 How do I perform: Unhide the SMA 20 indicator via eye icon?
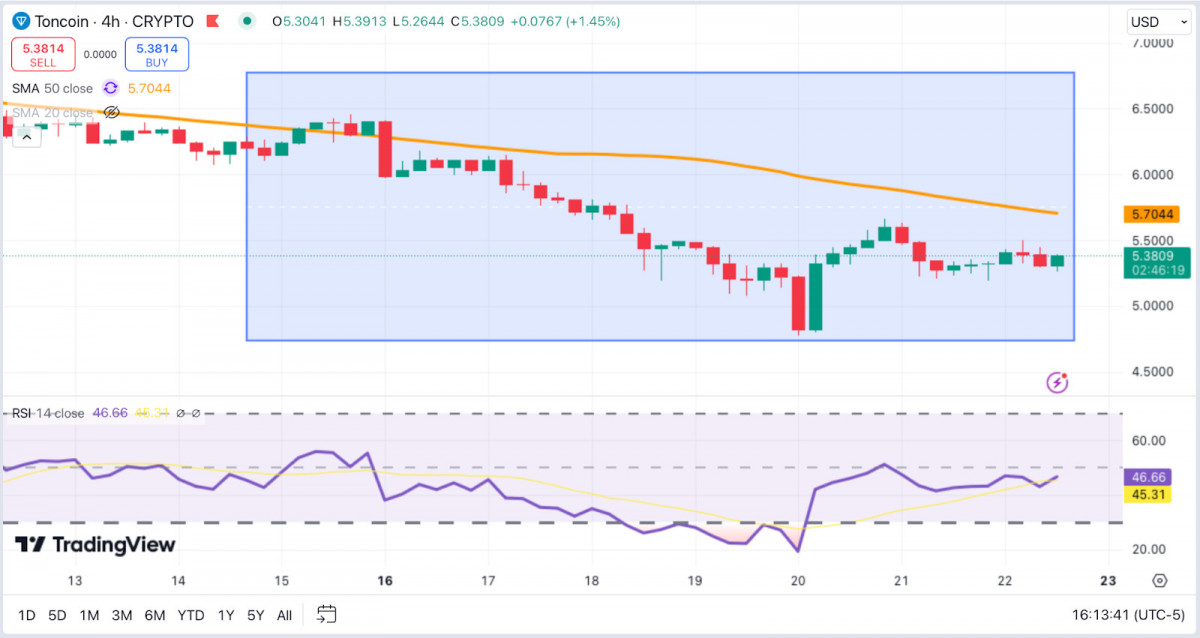tap(111, 113)
